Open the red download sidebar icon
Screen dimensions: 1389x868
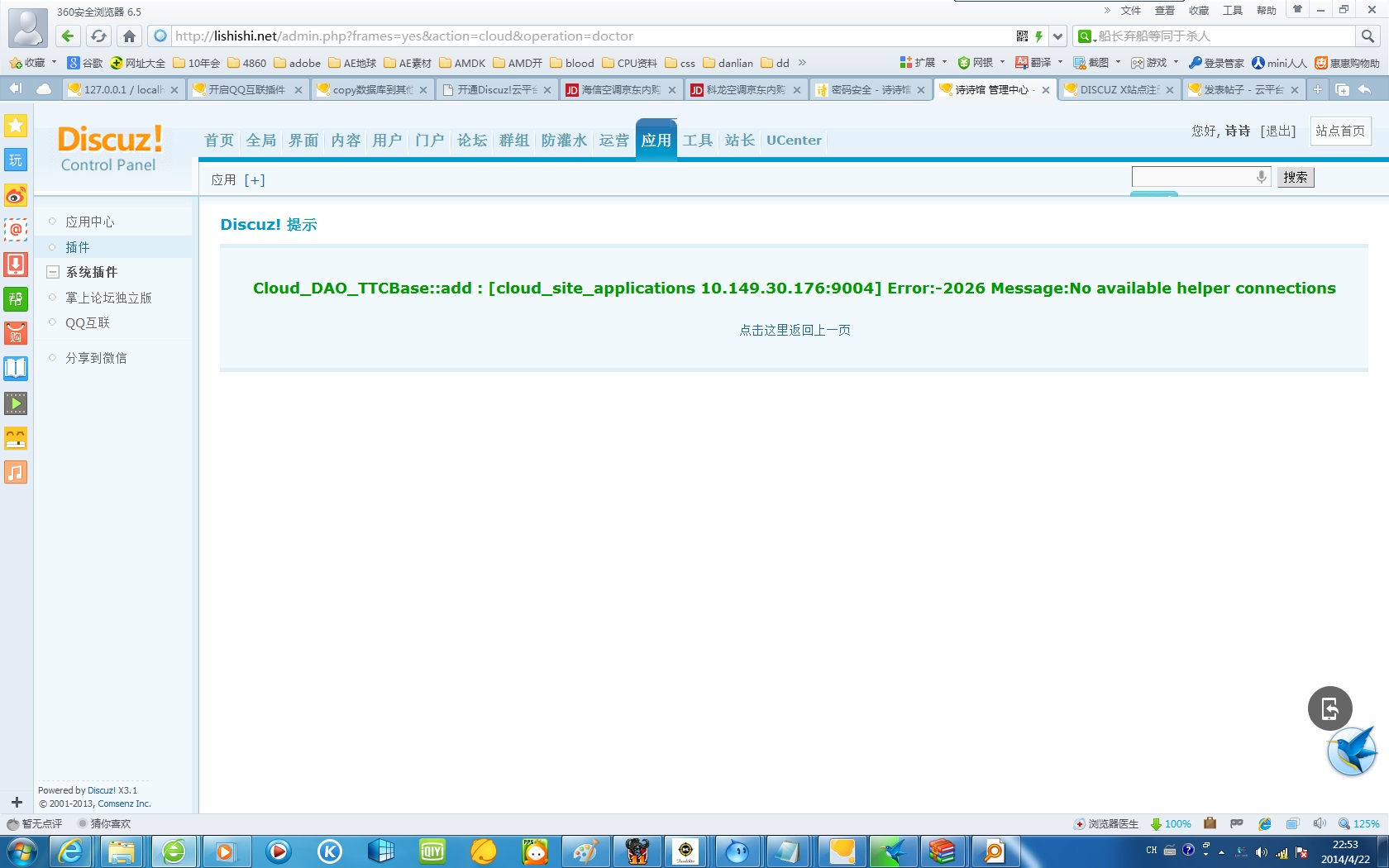pos(16,265)
